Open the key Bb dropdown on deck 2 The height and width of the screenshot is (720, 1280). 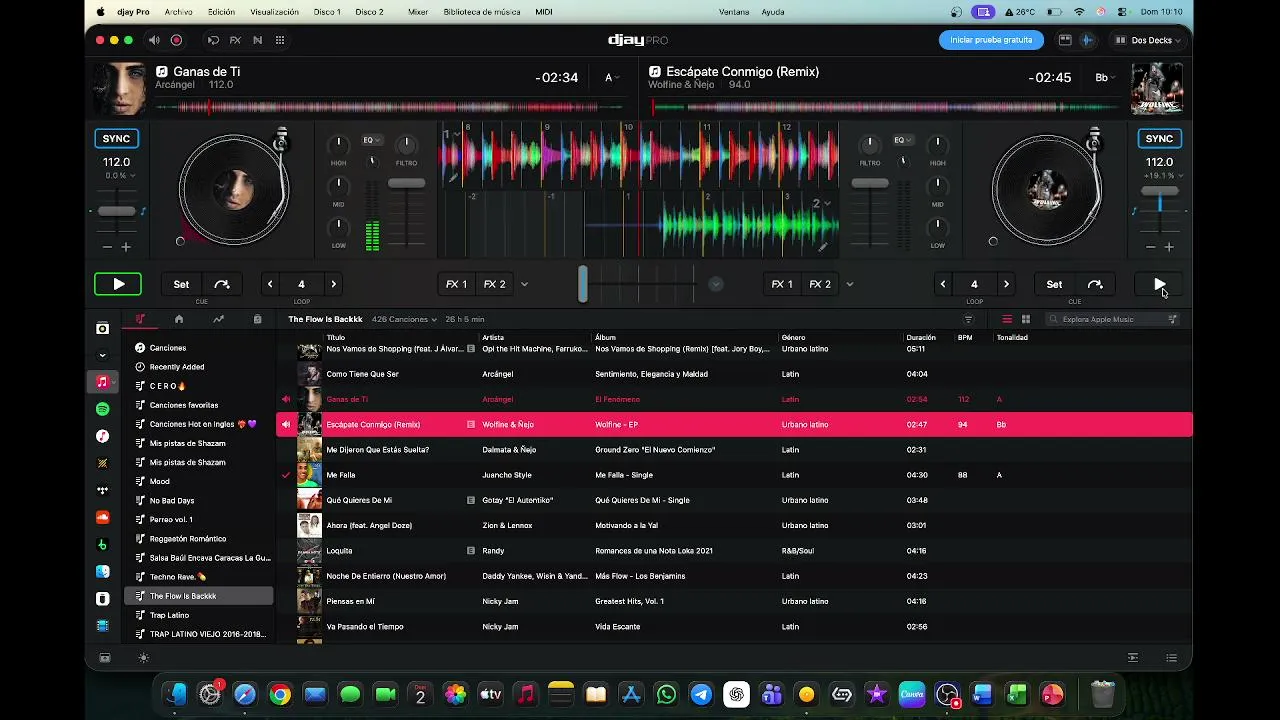point(1104,78)
